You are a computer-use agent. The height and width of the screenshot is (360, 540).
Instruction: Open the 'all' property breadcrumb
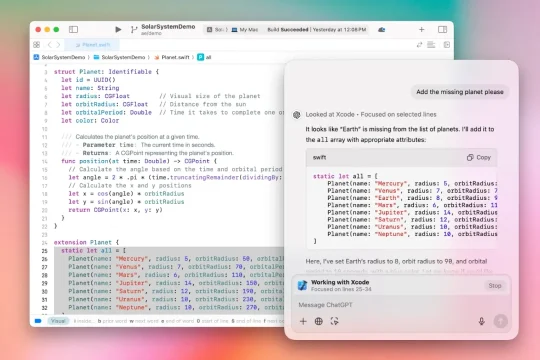pos(204,57)
